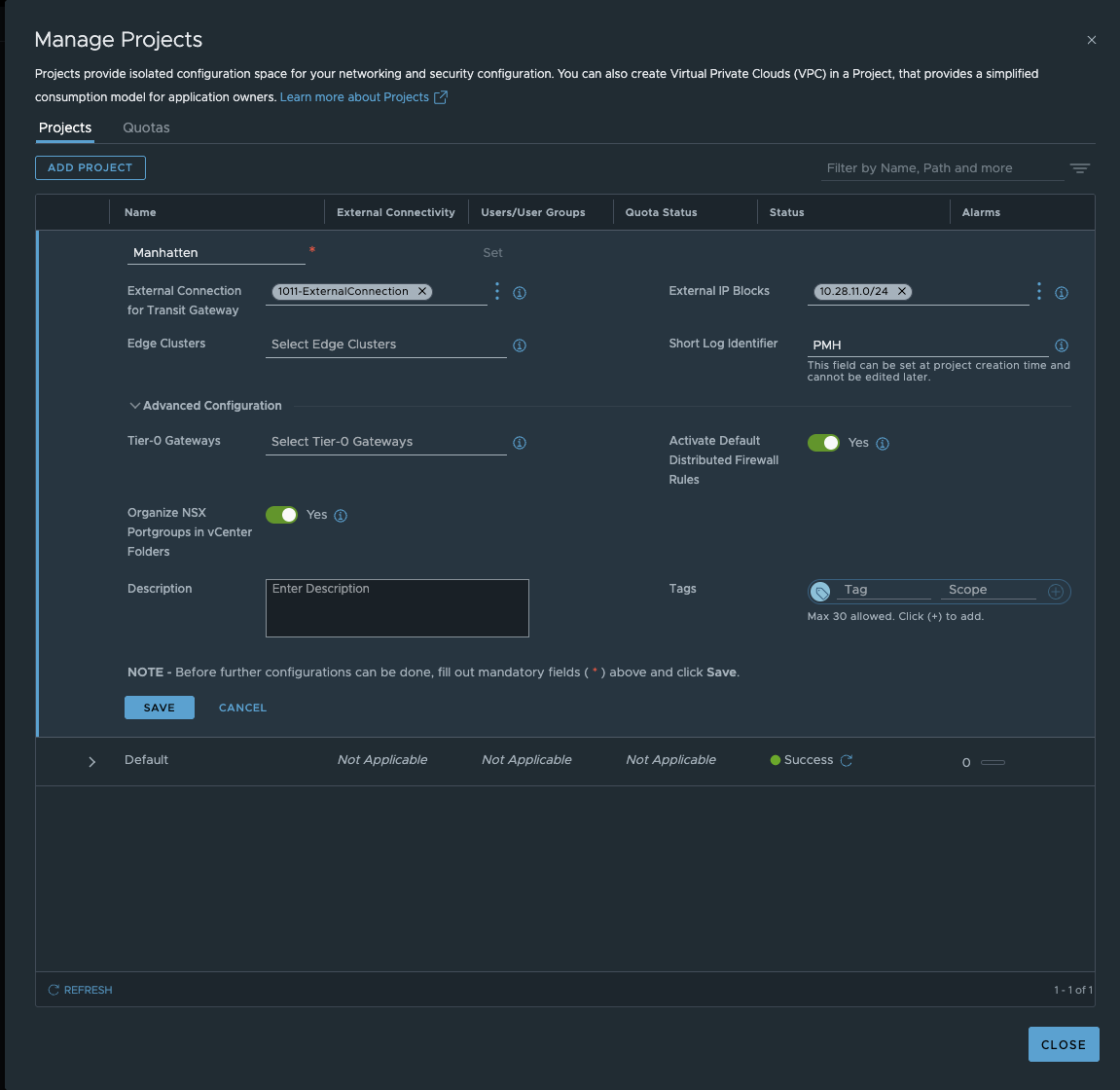1120x1090 pixels.
Task: Open the Select Tier-0 Gateways dropdown
Action: click(x=385, y=442)
